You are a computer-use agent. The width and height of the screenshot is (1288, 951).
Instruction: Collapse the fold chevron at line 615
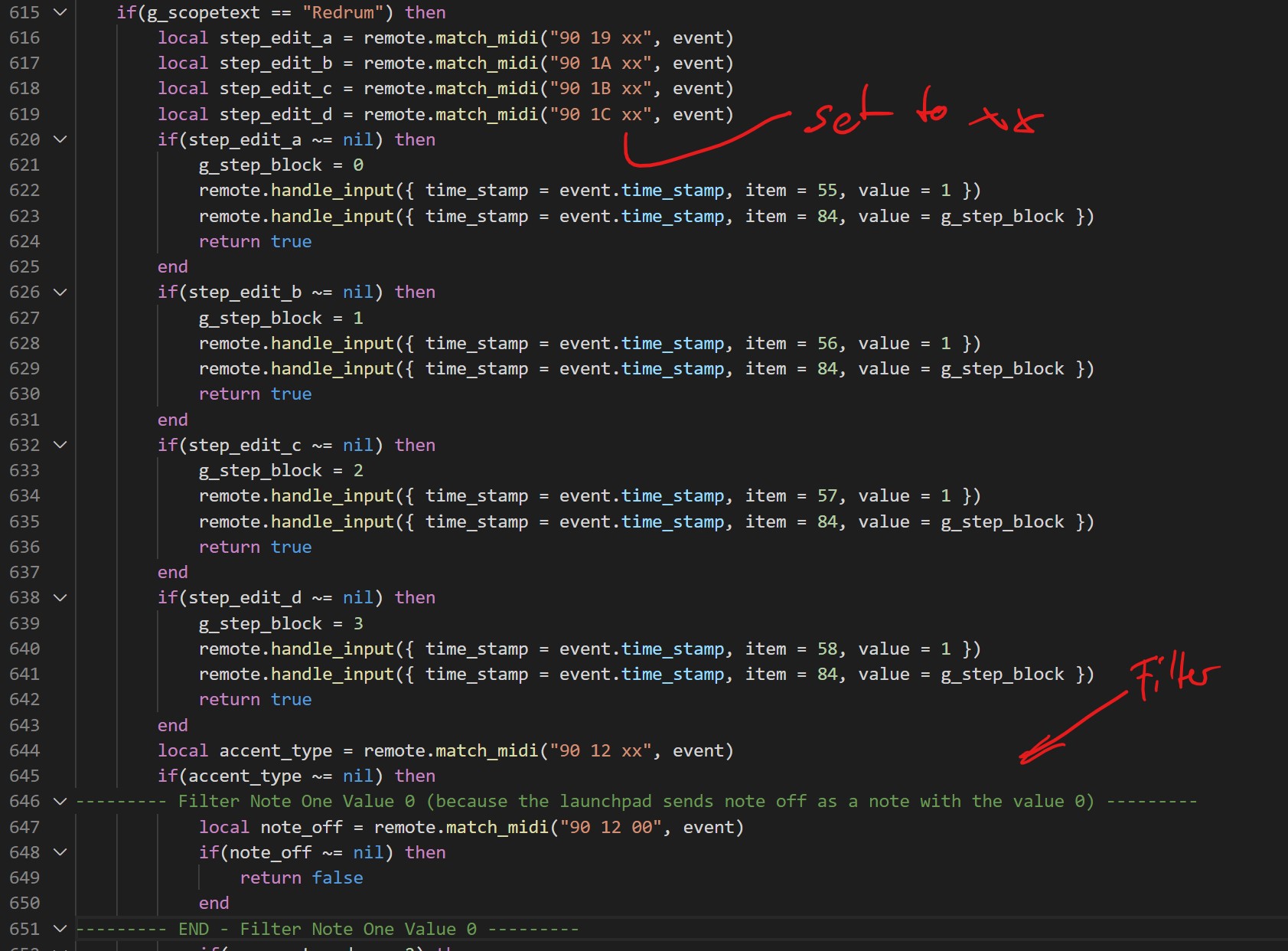pyautogui.click(x=60, y=12)
